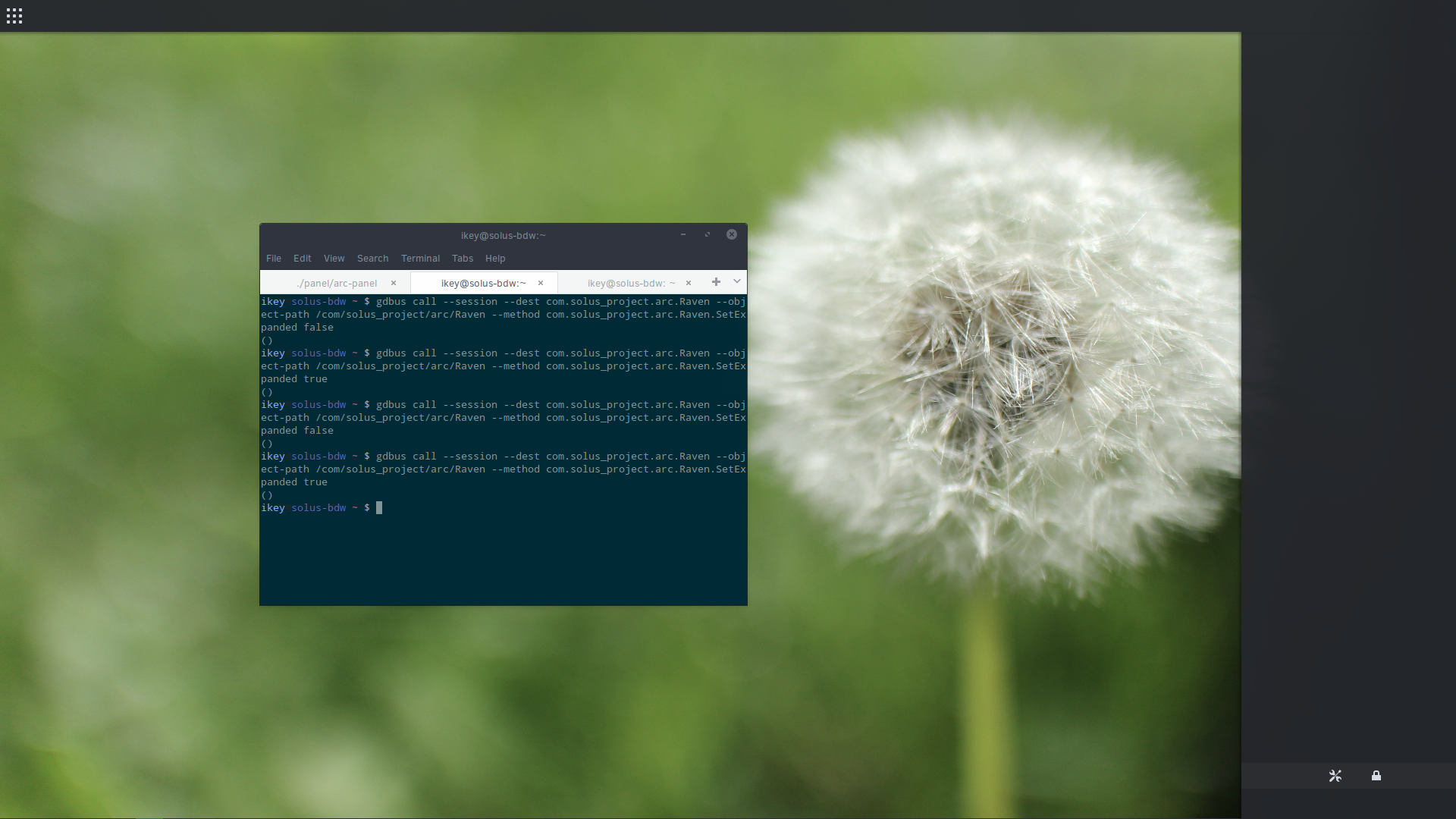Open the Search menu
This screenshot has height=819, width=1456.
click(x=372, y=259)
